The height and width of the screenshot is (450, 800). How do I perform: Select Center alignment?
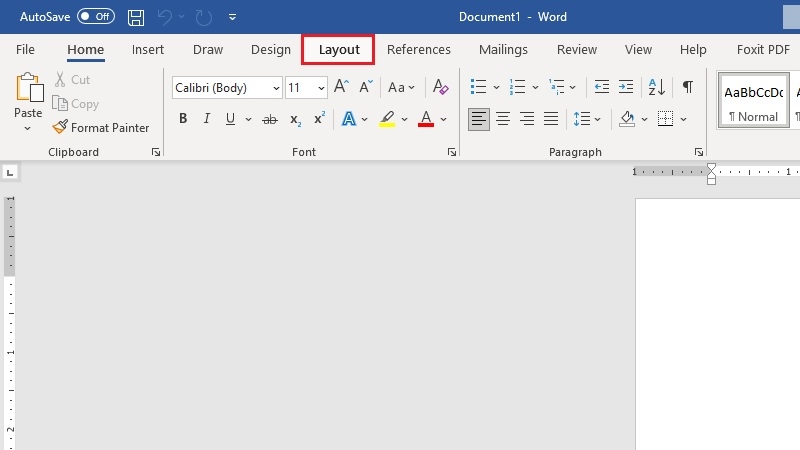pyautogui.click(x=503, y=119)
